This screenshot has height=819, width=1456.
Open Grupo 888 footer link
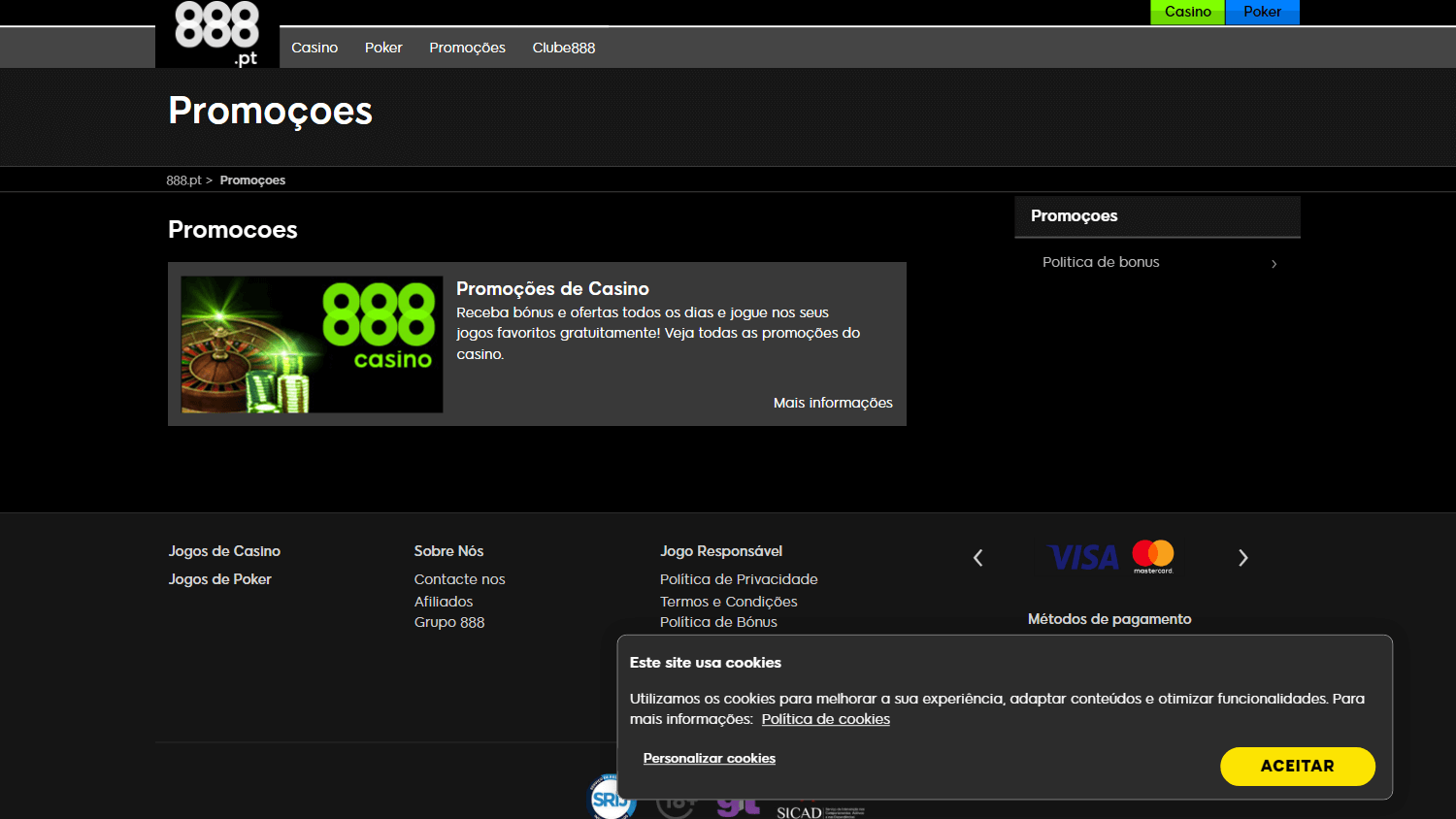coord(449,623)
